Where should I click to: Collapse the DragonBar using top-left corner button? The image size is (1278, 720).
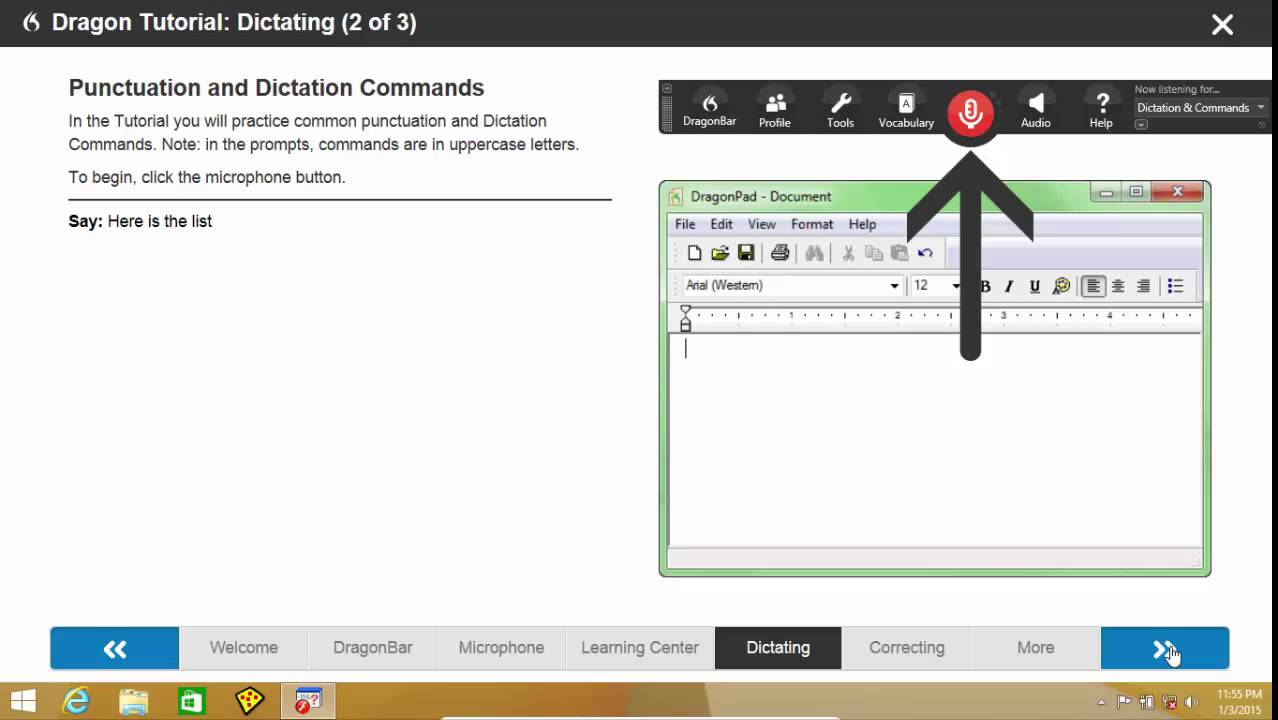pos(667,89)
